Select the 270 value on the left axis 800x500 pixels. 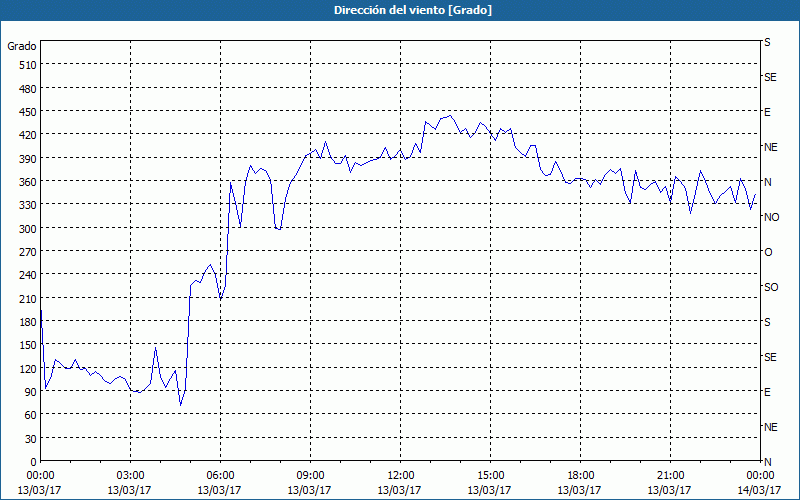[28, 252]
